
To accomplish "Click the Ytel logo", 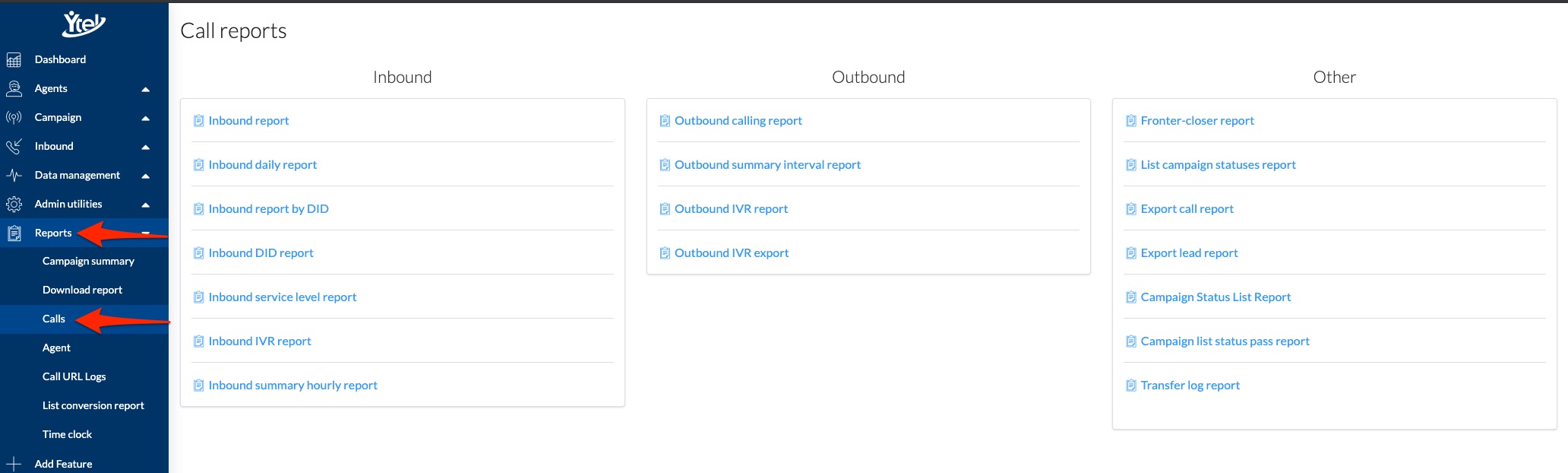I will tap(84, 24).
